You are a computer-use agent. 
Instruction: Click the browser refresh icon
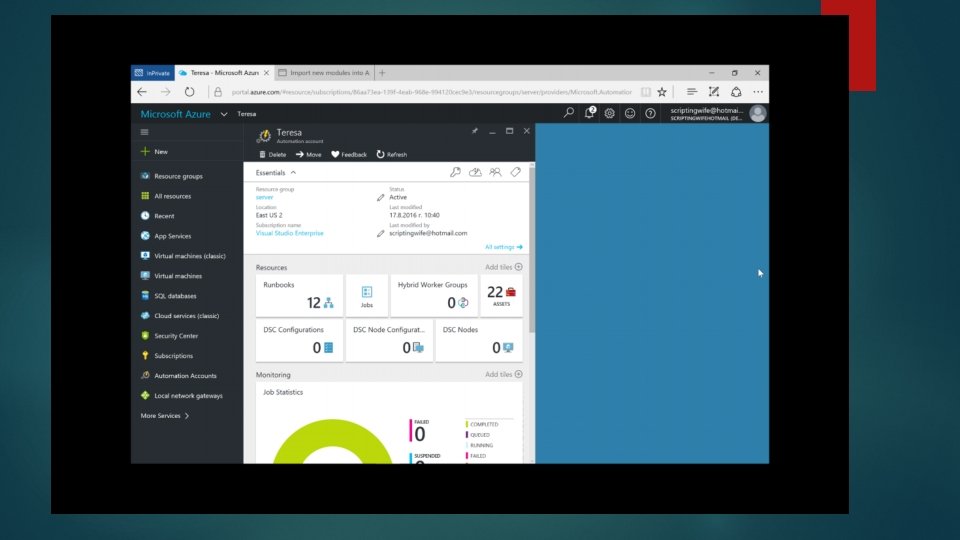[189, 92]
